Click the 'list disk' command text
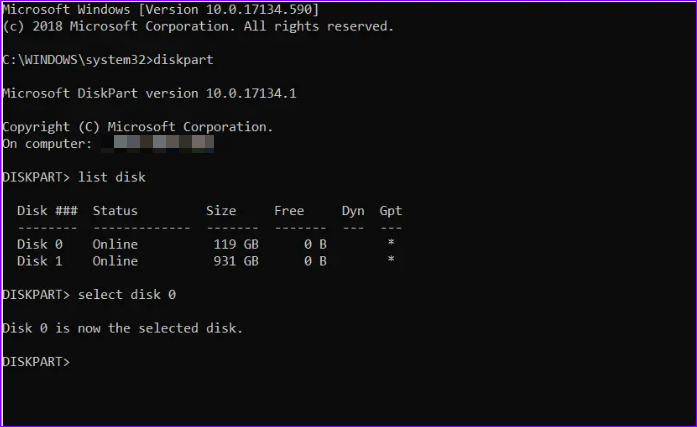 pos(112,177)
